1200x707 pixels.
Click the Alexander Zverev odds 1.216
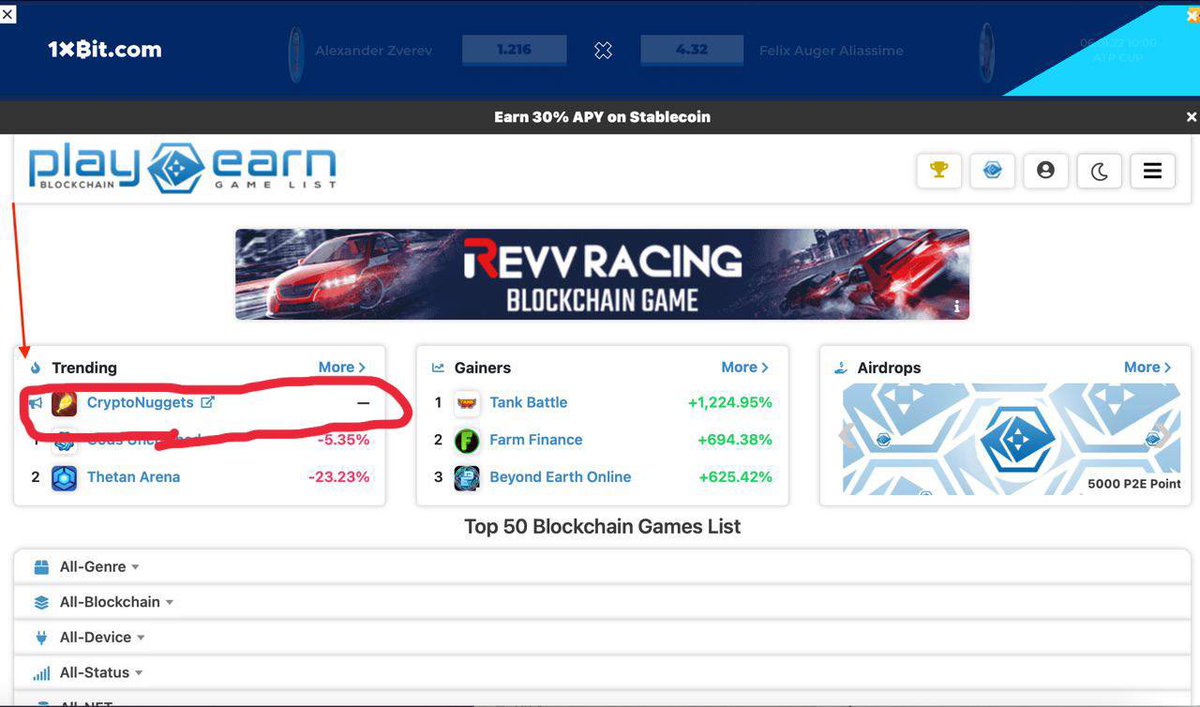click(x=514, y=49)
